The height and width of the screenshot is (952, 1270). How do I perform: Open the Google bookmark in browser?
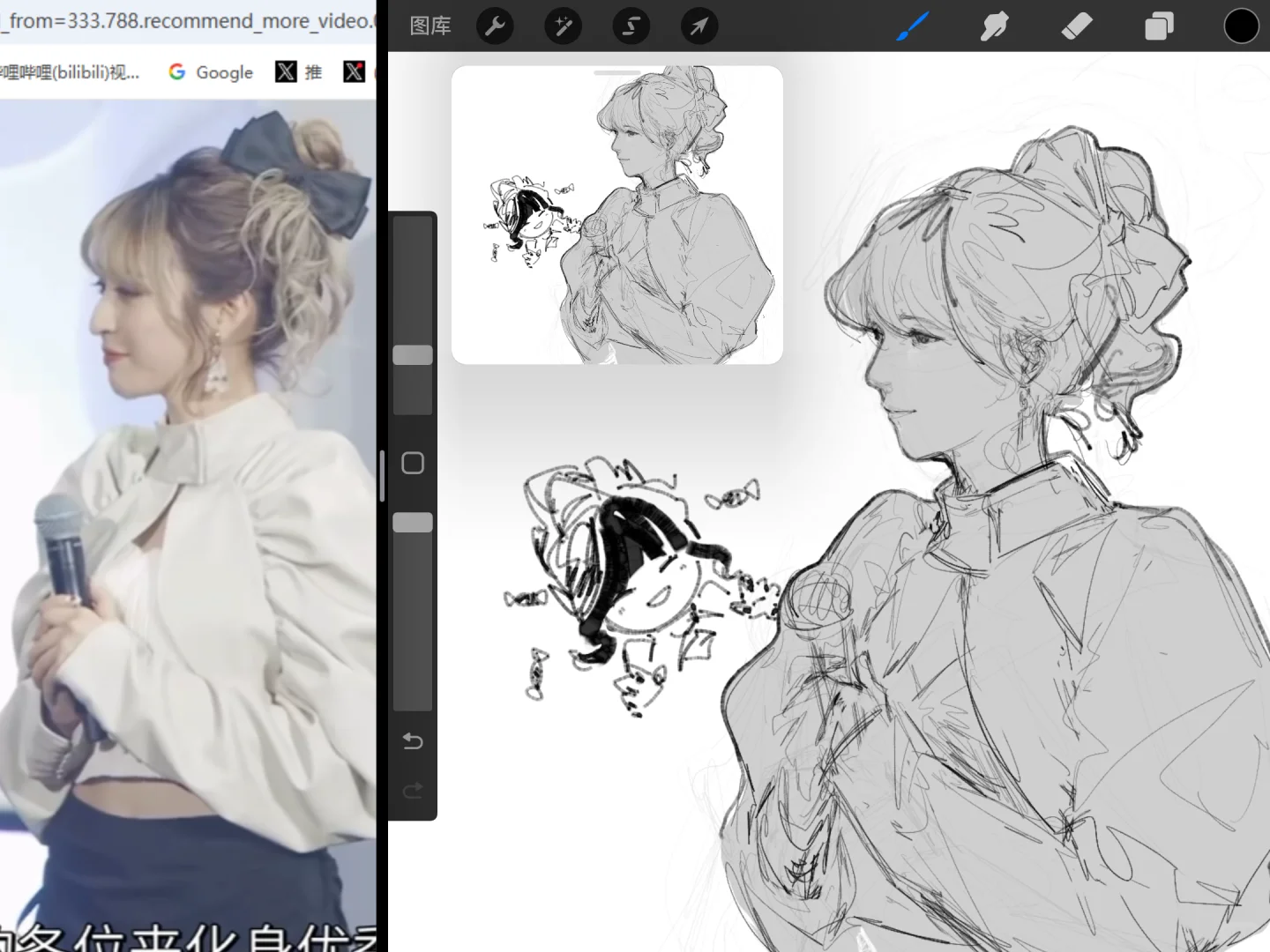click(x=212, y=72)
